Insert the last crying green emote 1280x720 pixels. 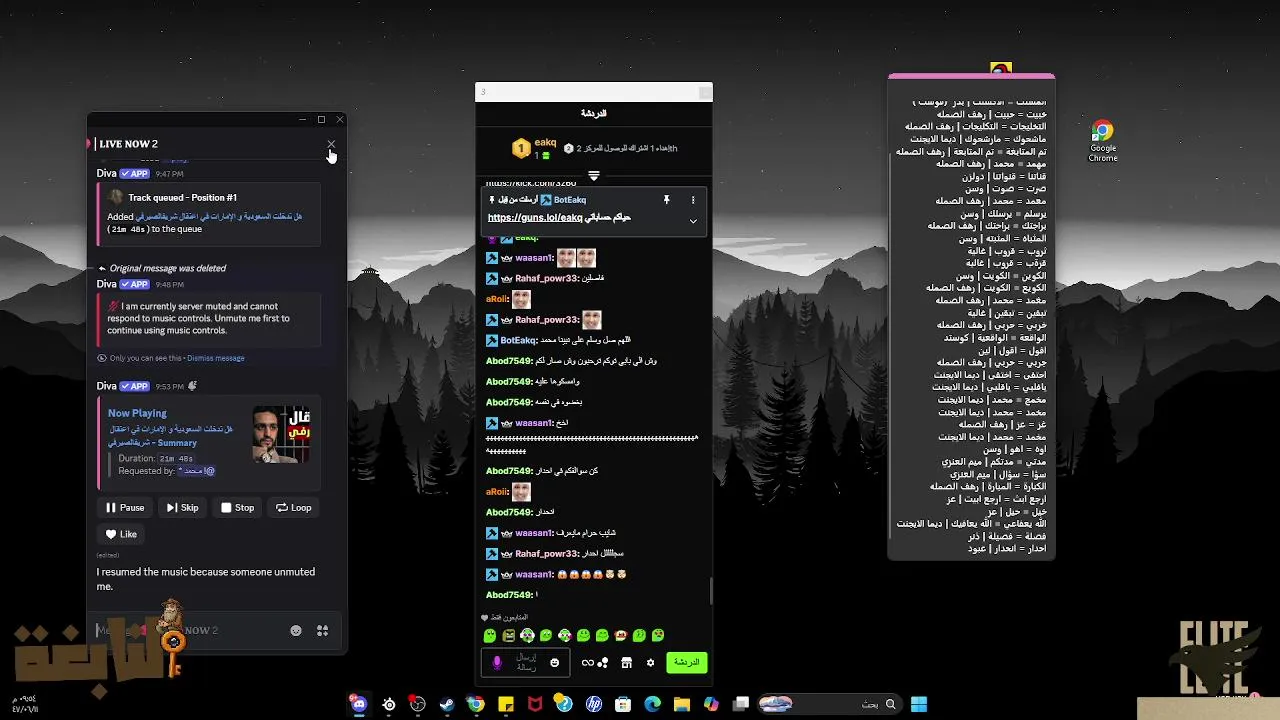click(658, 635)
